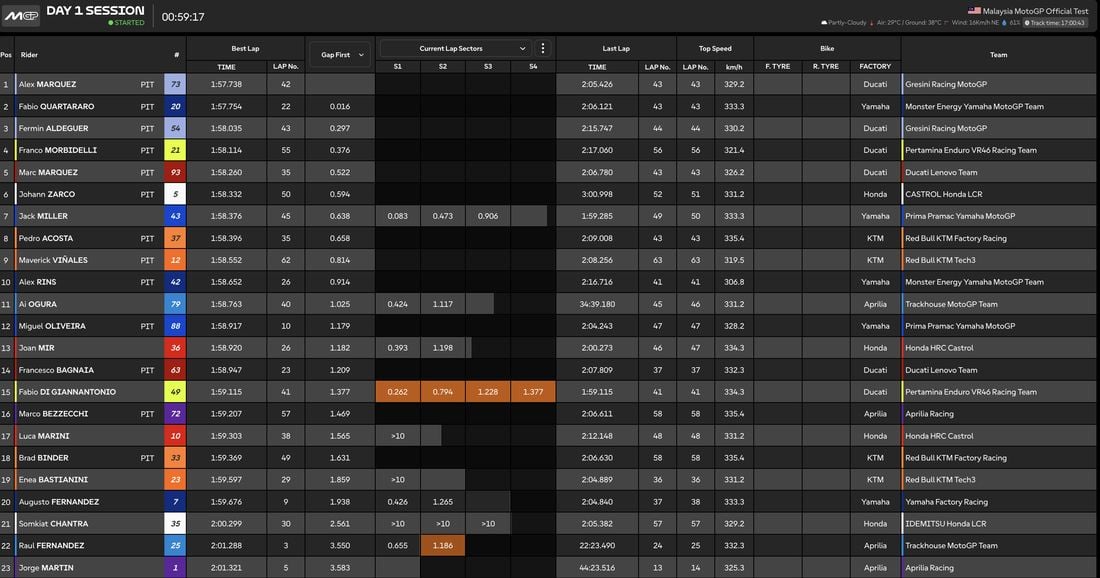Open the Gap First dropdown
The height and width of the screenshot is (578, 1100).
click(340, 55)
